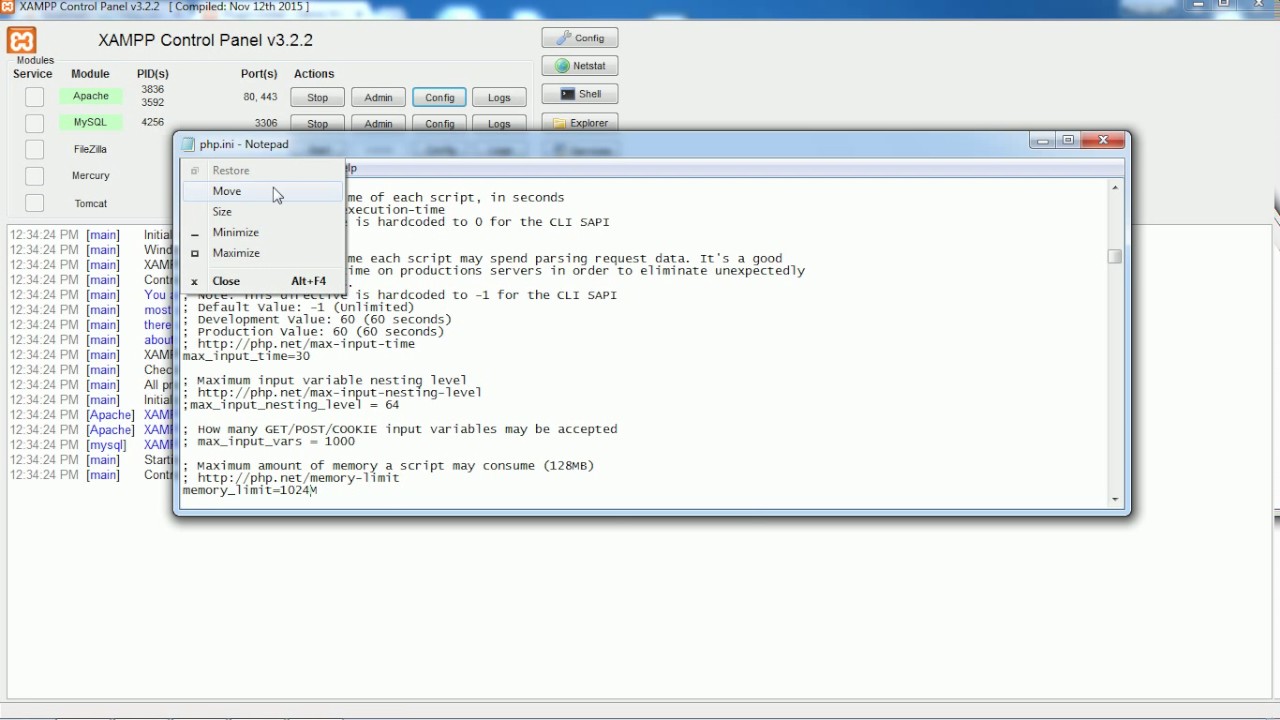1280x720 pixels.
Task: Choose Move from the Notepad system menu
Action: click(x=263, y=191)
